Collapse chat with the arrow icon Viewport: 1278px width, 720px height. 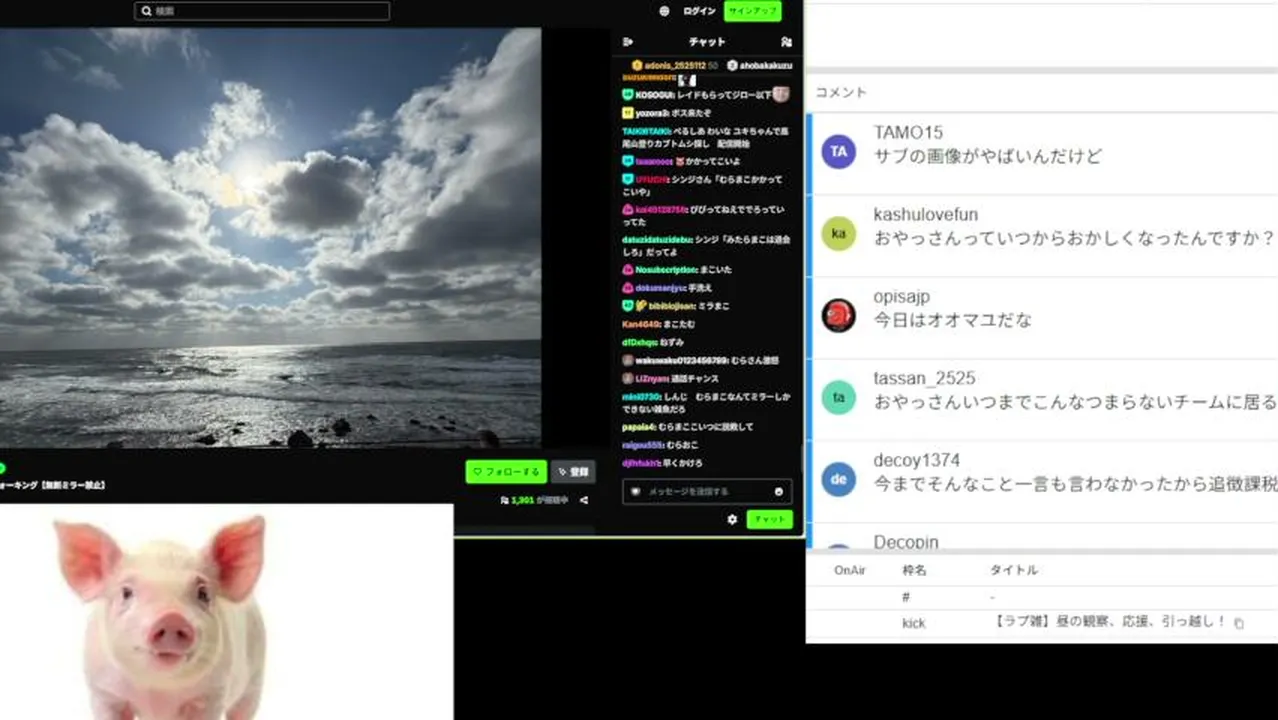coord(628,42)
